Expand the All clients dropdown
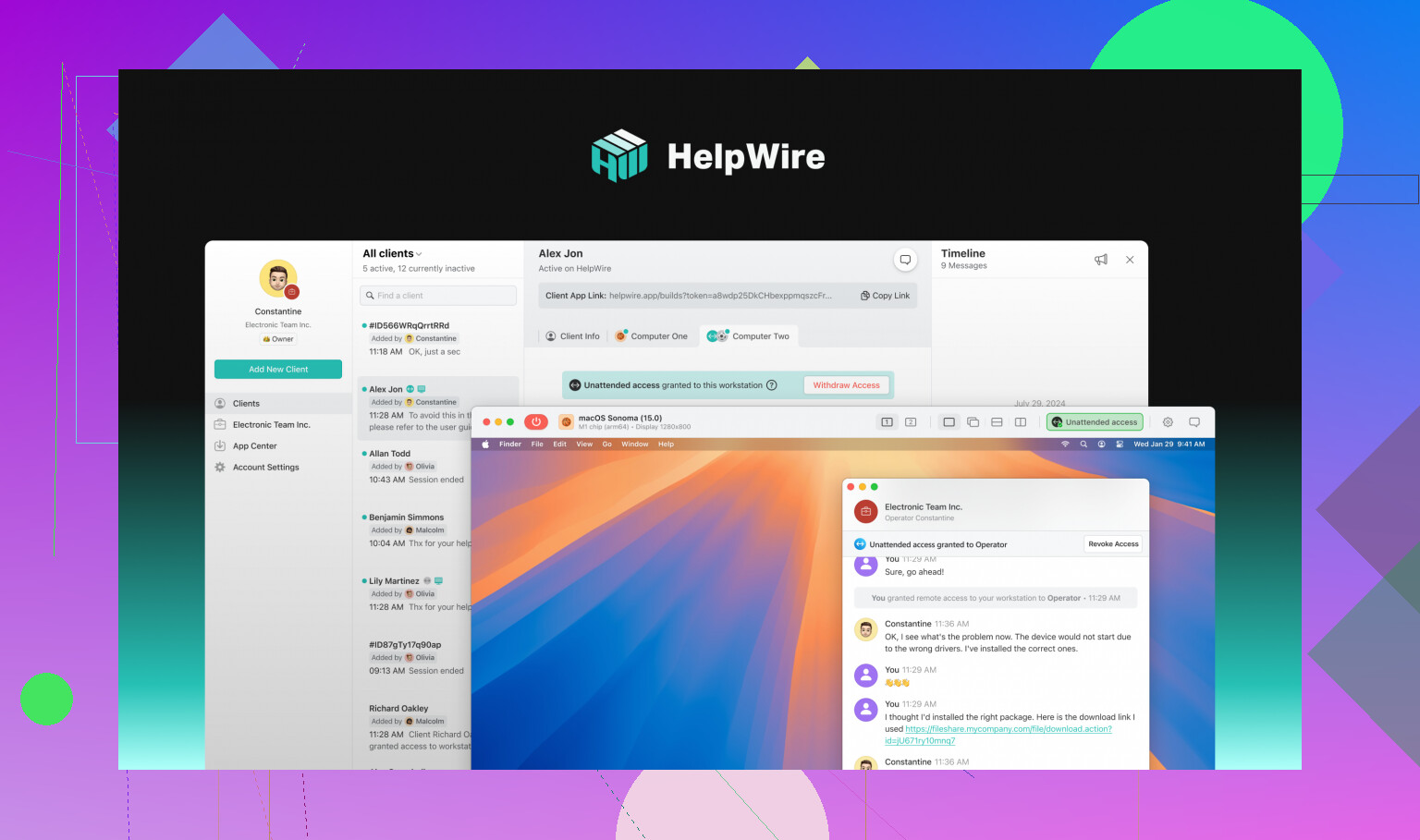Viewport: 1420px width, 840px height. point(392,253)
